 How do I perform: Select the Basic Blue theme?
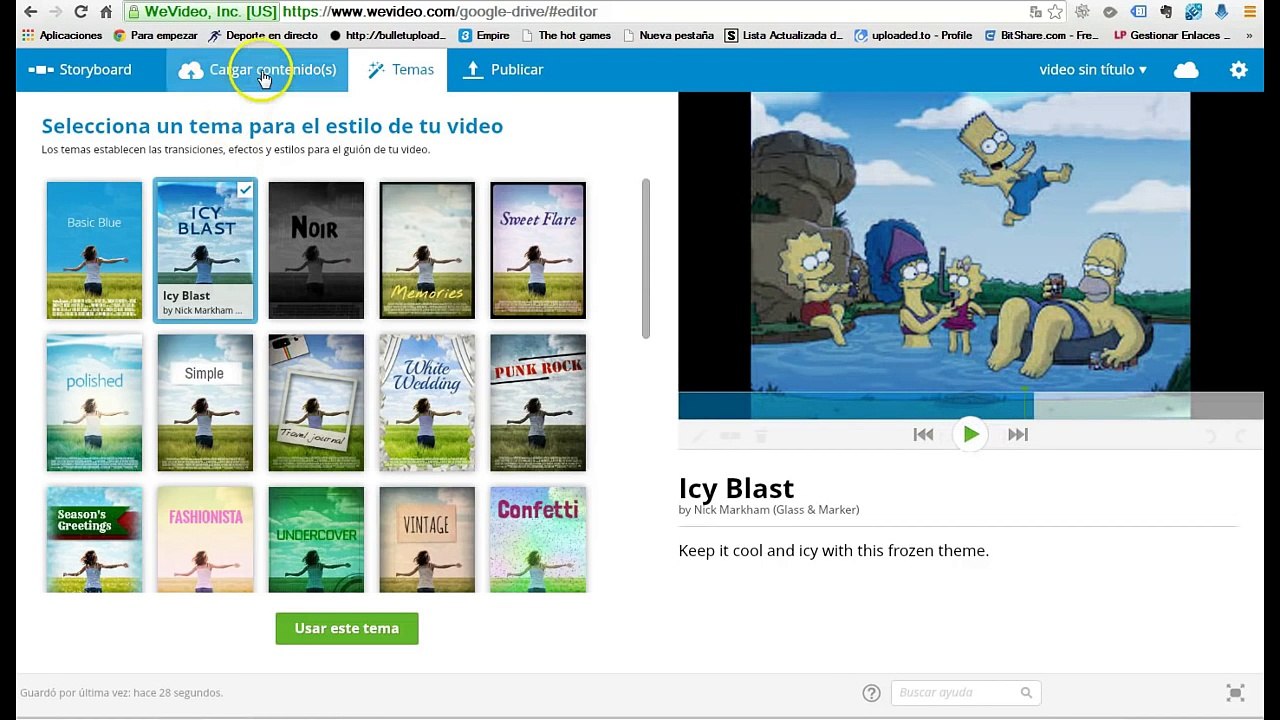[94, 250]
